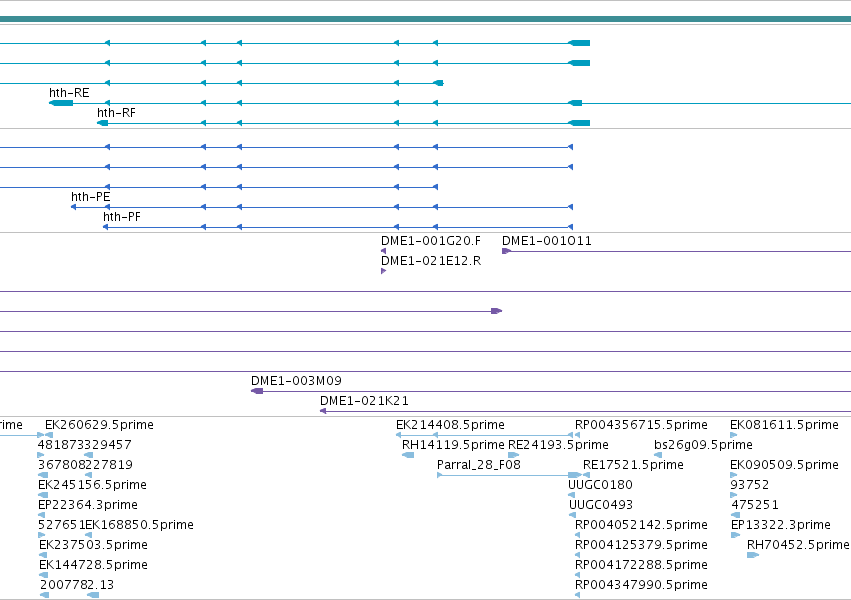Select the hth-RE transcript label

click(x=69, y=93)
